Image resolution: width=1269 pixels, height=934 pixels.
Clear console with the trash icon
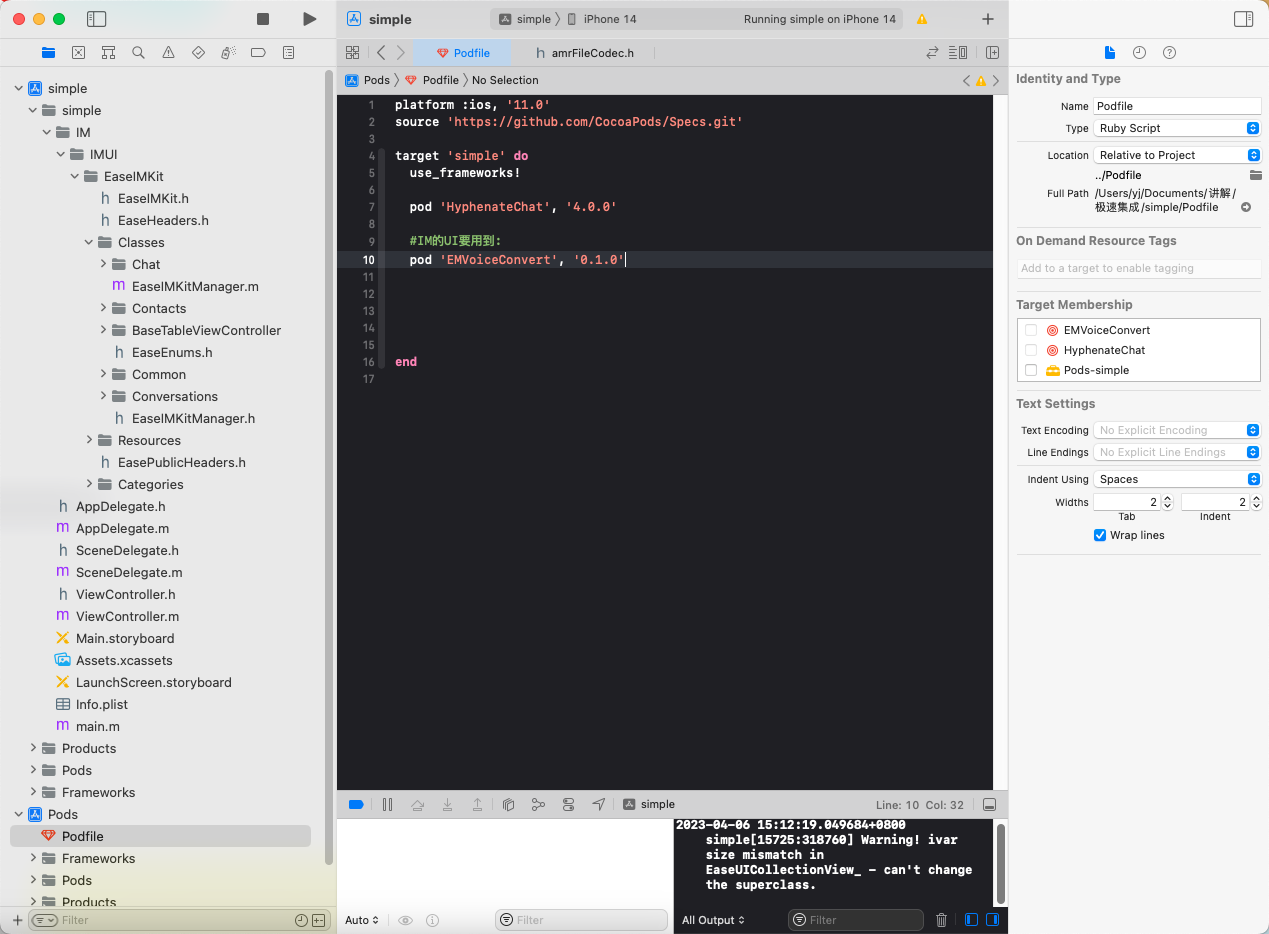941,920
